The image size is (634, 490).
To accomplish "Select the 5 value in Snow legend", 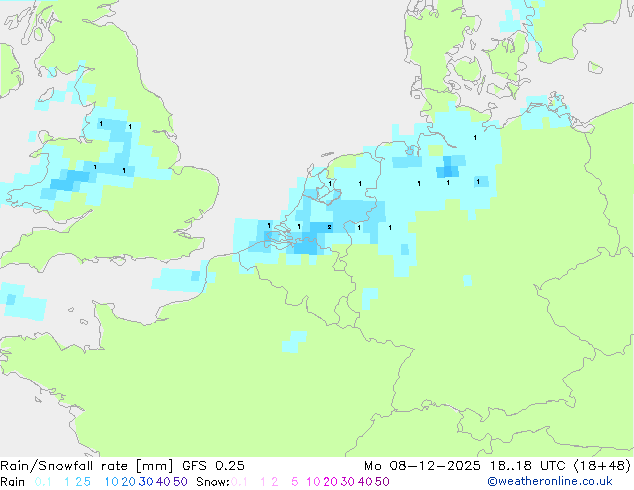I will tap(295, 482).
